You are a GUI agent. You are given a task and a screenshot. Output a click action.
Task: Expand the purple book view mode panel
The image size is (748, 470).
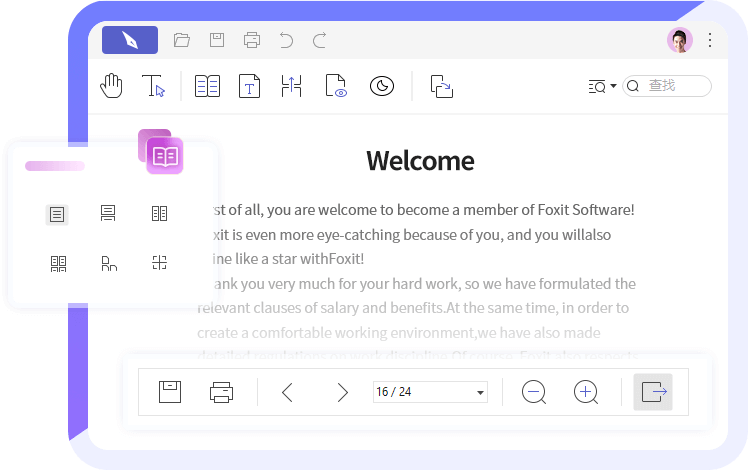pos(164,156)
